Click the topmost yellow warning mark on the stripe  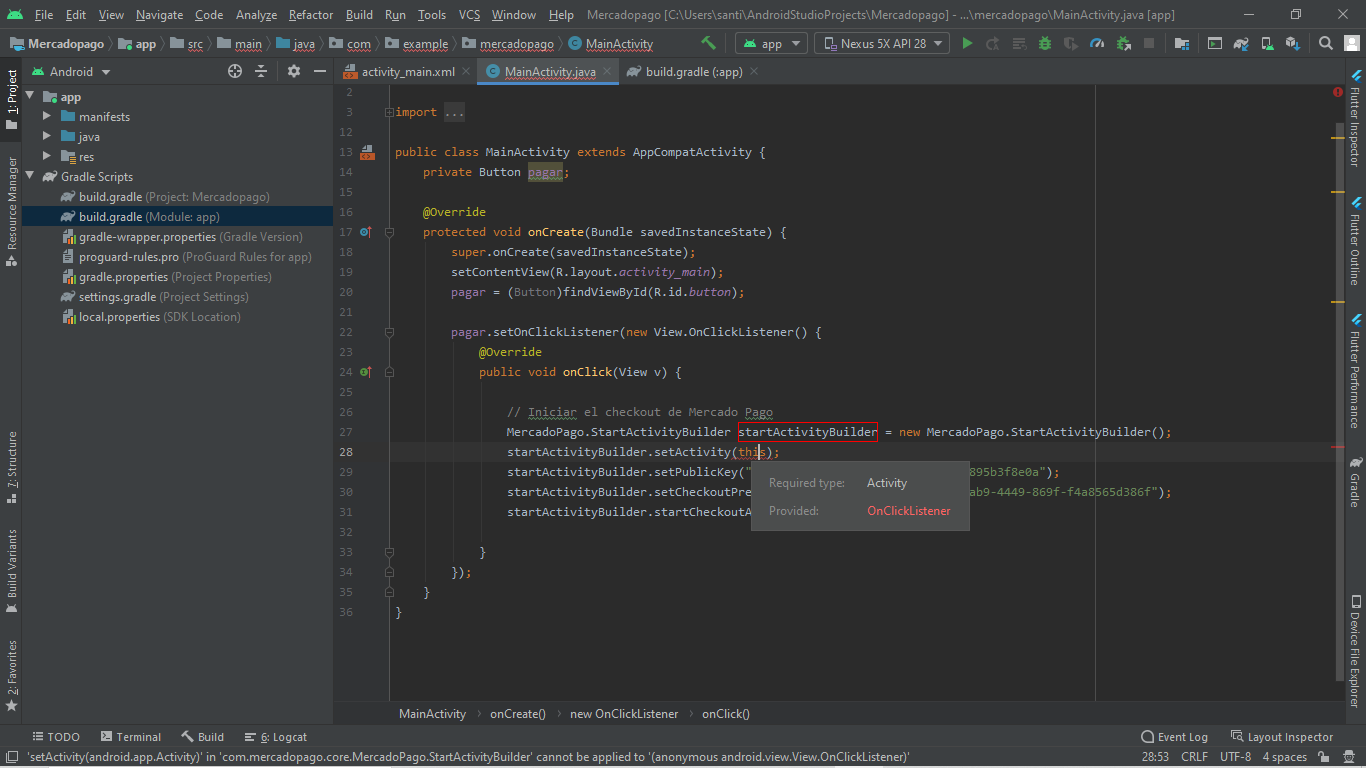coord(1338,139)
